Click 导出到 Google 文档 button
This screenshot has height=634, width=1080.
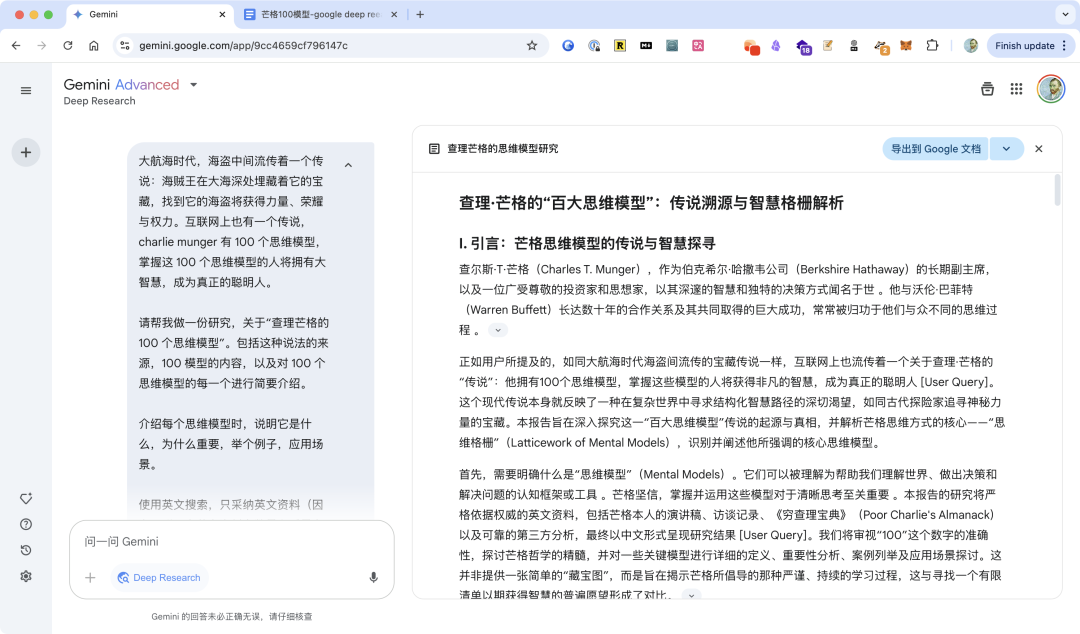935,149
